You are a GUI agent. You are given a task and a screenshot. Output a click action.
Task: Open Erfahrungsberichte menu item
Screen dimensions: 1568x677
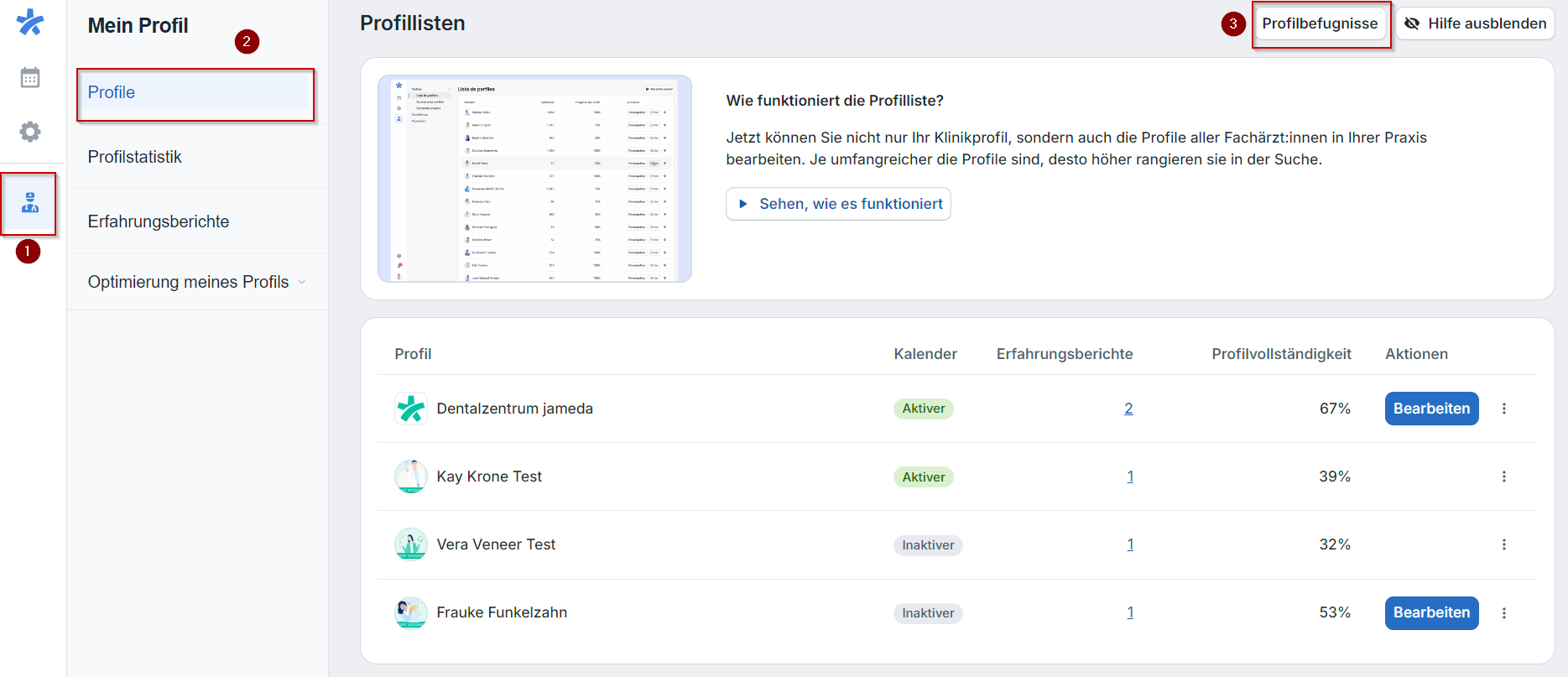tap(159, 221)
